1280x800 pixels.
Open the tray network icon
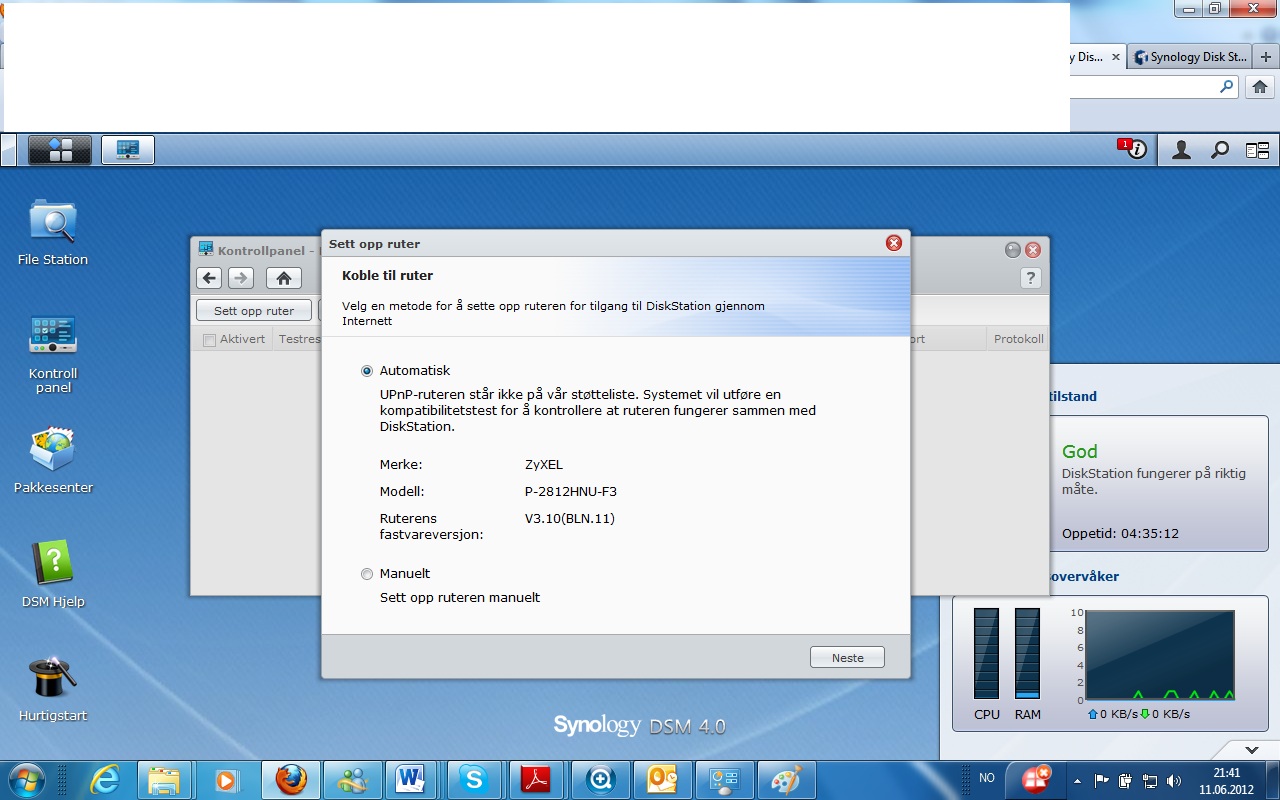(1150, 780)
